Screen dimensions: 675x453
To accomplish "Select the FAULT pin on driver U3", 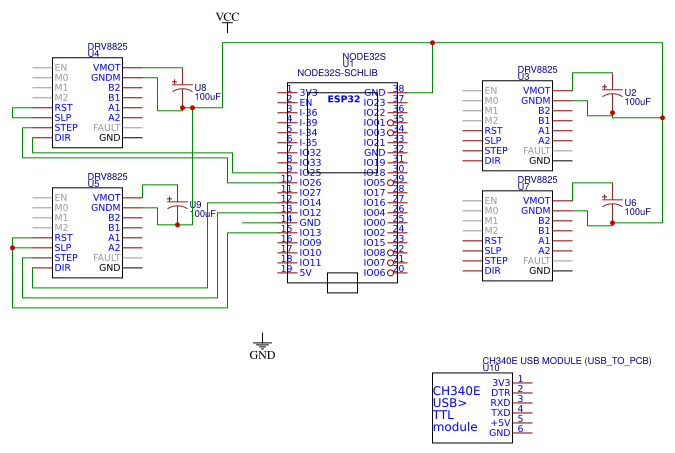I will coord(536,151).
